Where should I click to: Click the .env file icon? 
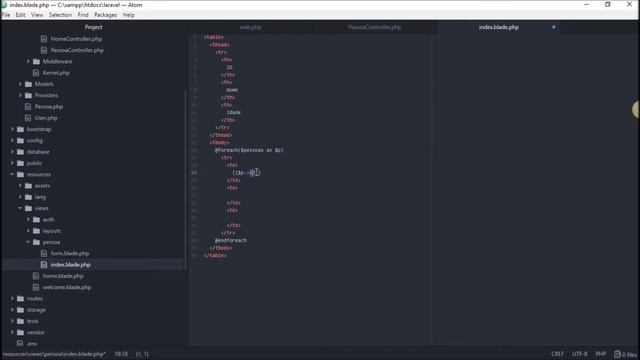[x=20, y=344]
